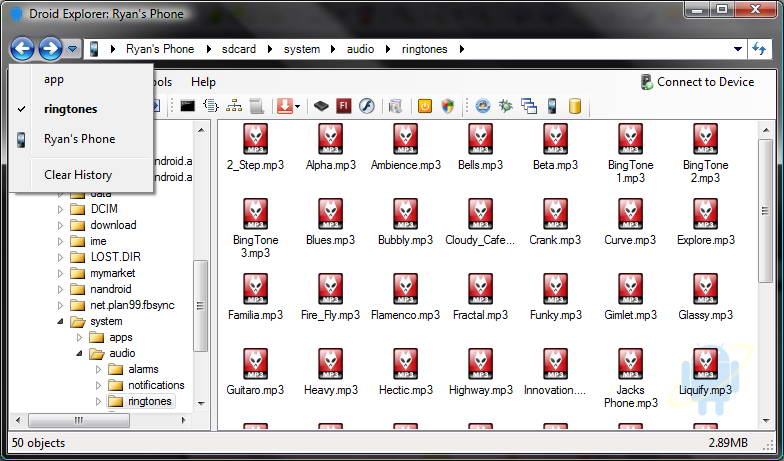Click the red Fl Flash icon

click(x=344, y=106)
